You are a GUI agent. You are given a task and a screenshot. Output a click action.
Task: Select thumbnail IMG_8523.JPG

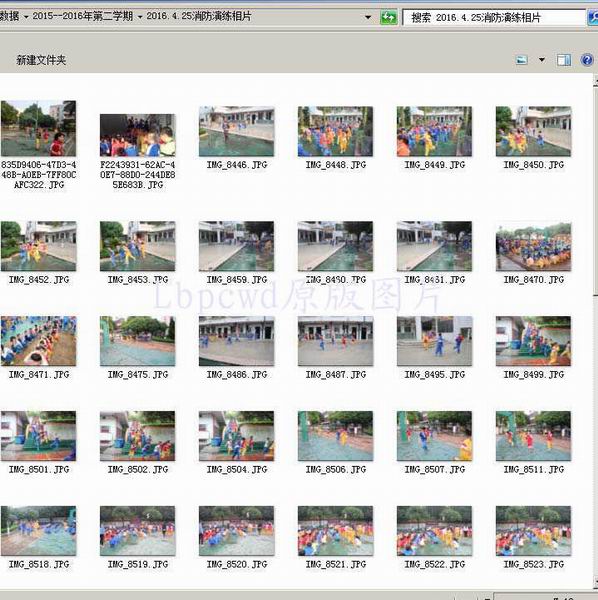[x=533, y=531]
